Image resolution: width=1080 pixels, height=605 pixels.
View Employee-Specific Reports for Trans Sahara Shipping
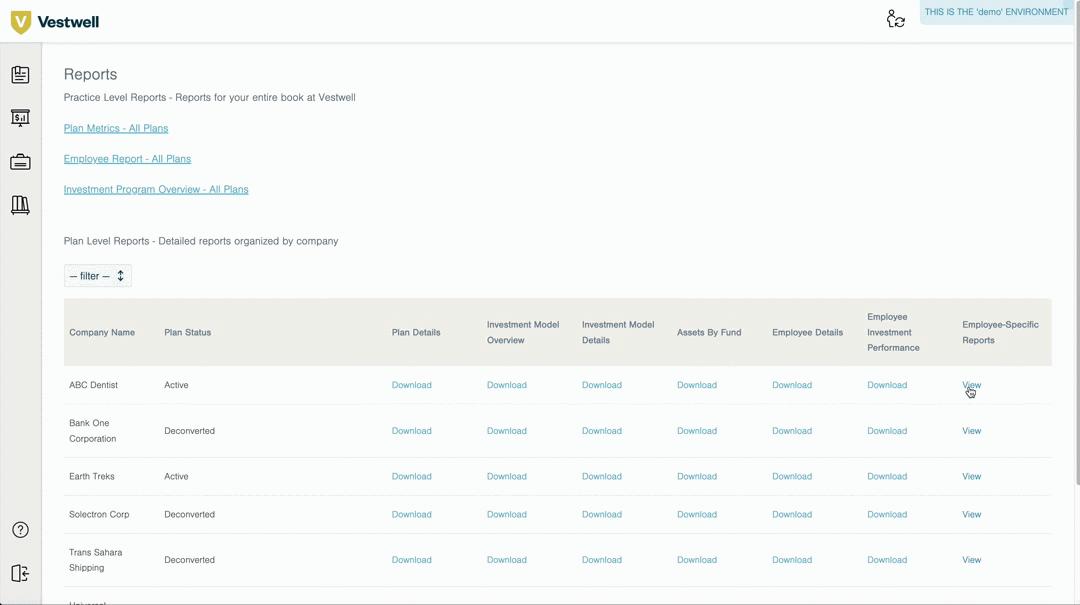[x=972, y=560]
